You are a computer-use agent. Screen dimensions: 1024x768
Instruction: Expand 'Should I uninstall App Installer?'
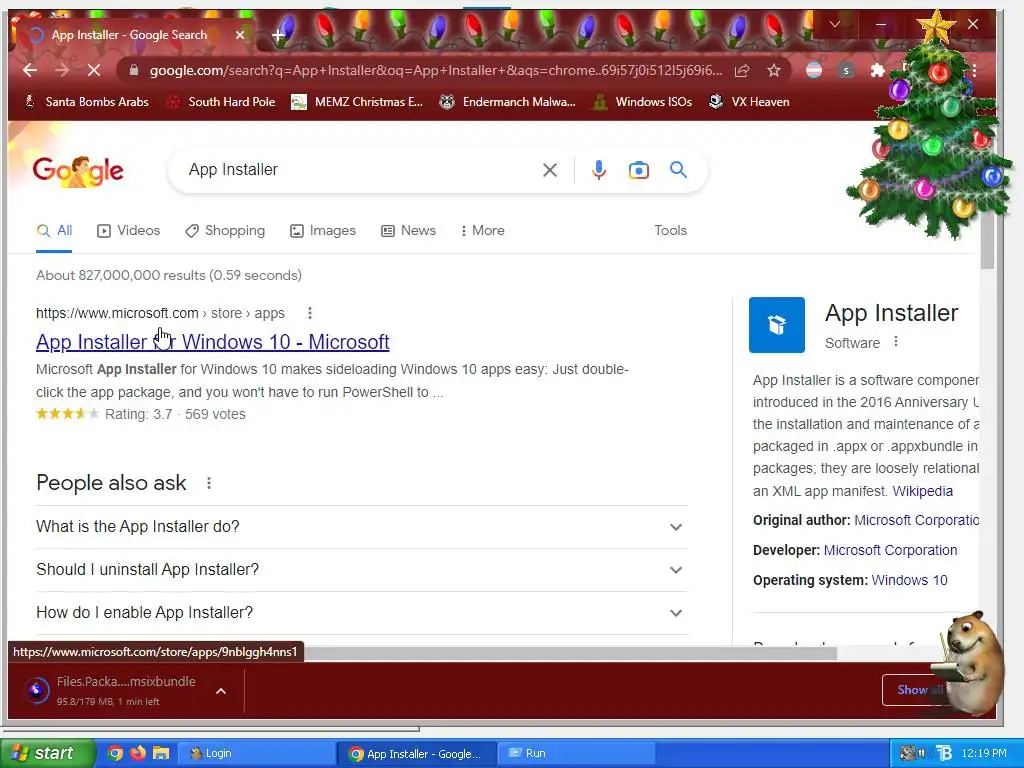click(362, 570)
